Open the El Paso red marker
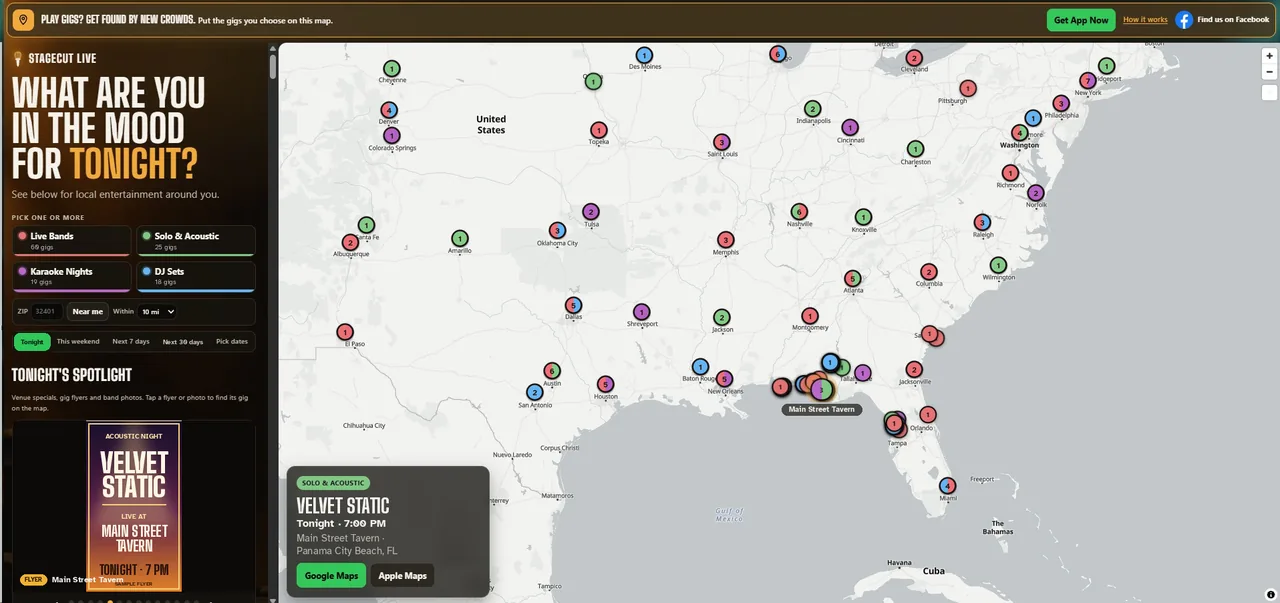 pos(345,332)
